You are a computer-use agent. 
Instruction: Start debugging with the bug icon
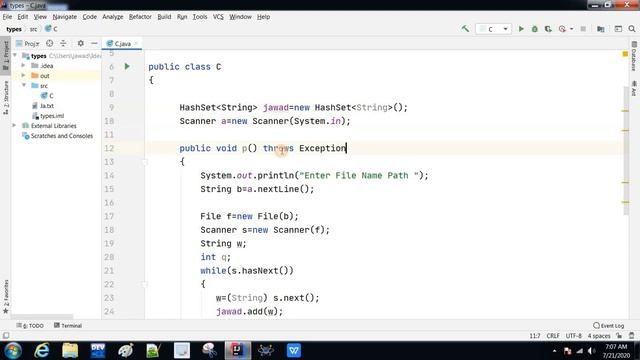[x=534, y=29]
